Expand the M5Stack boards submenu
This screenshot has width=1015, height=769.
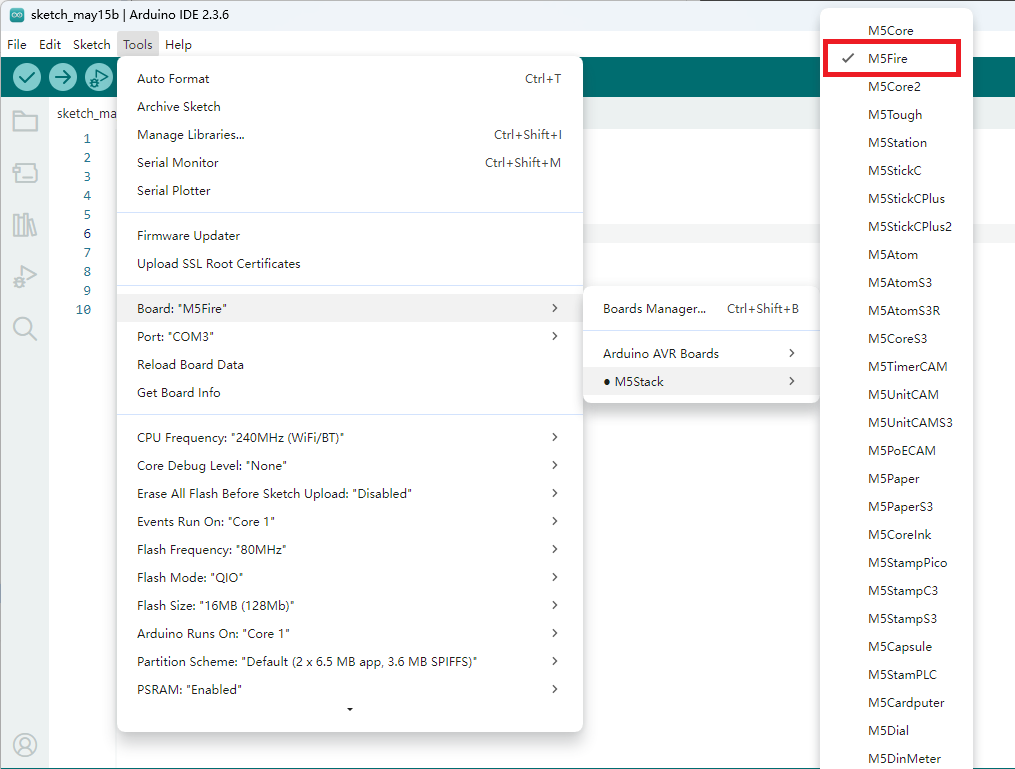[x=701, y=382]
